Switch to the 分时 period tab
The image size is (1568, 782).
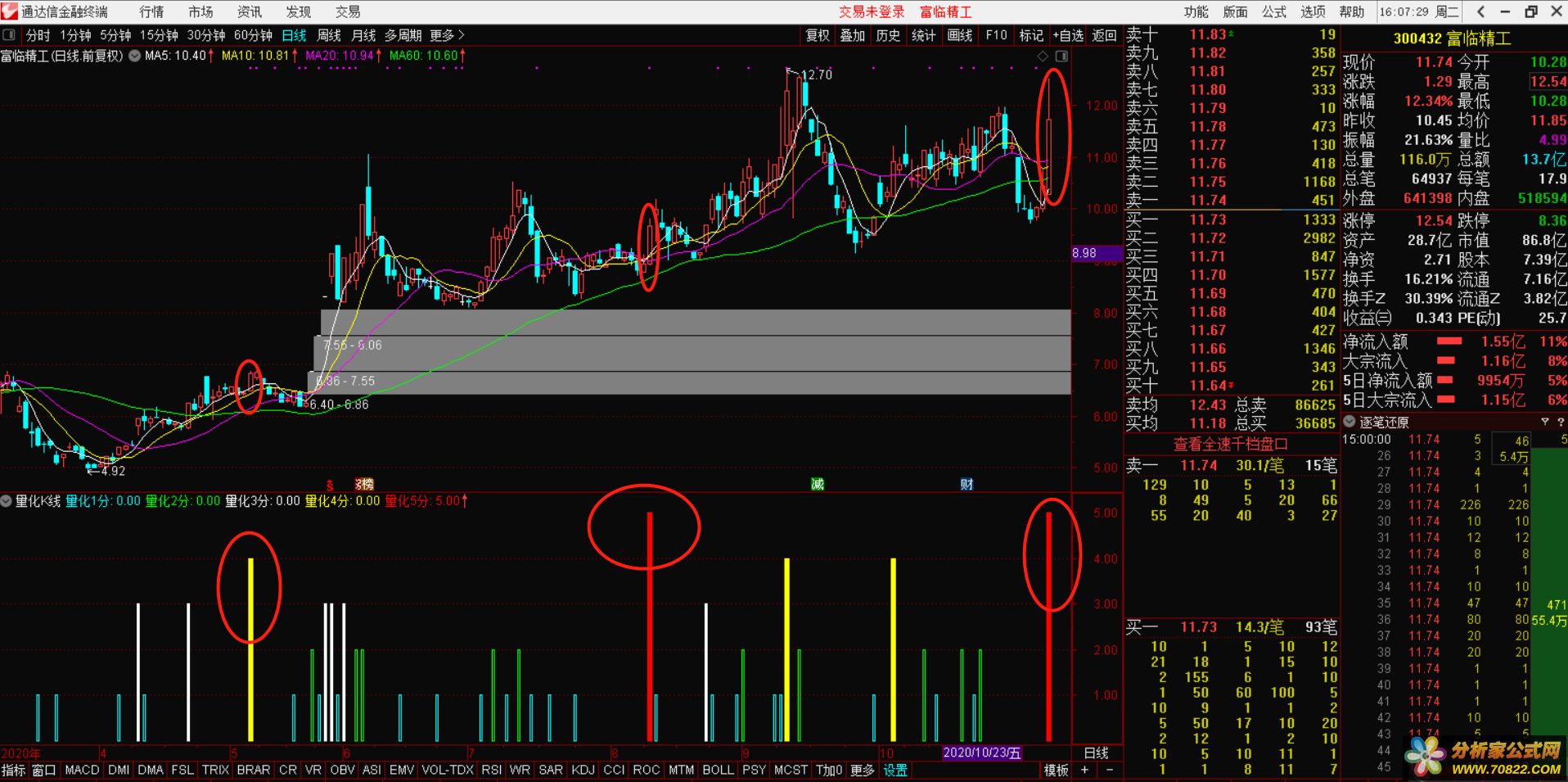point(38,35)
